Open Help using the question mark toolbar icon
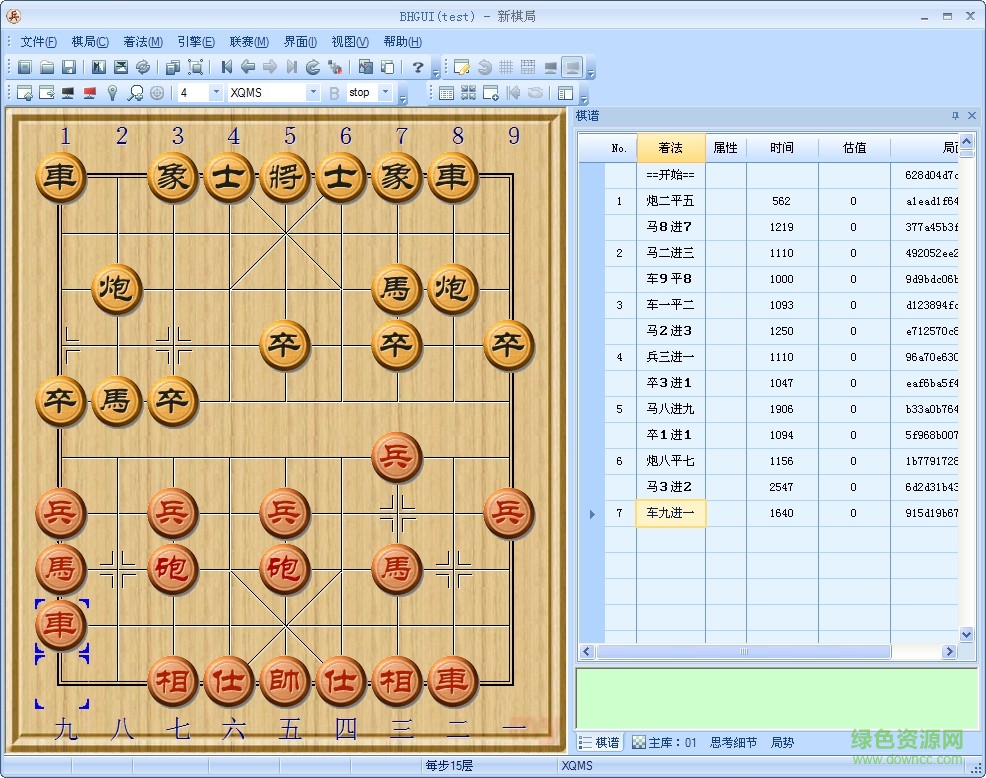Screen dimensions: 986x778 418,67
